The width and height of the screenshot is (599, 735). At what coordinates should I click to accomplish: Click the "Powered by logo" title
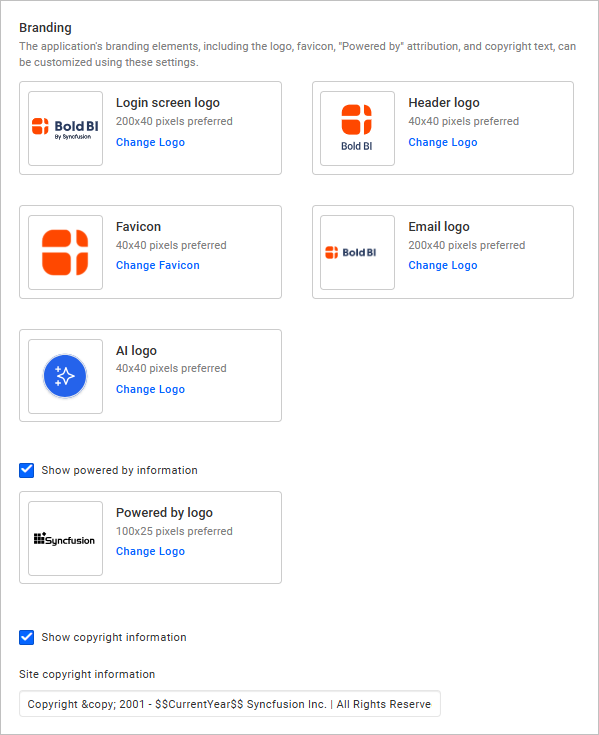(165, 513)
